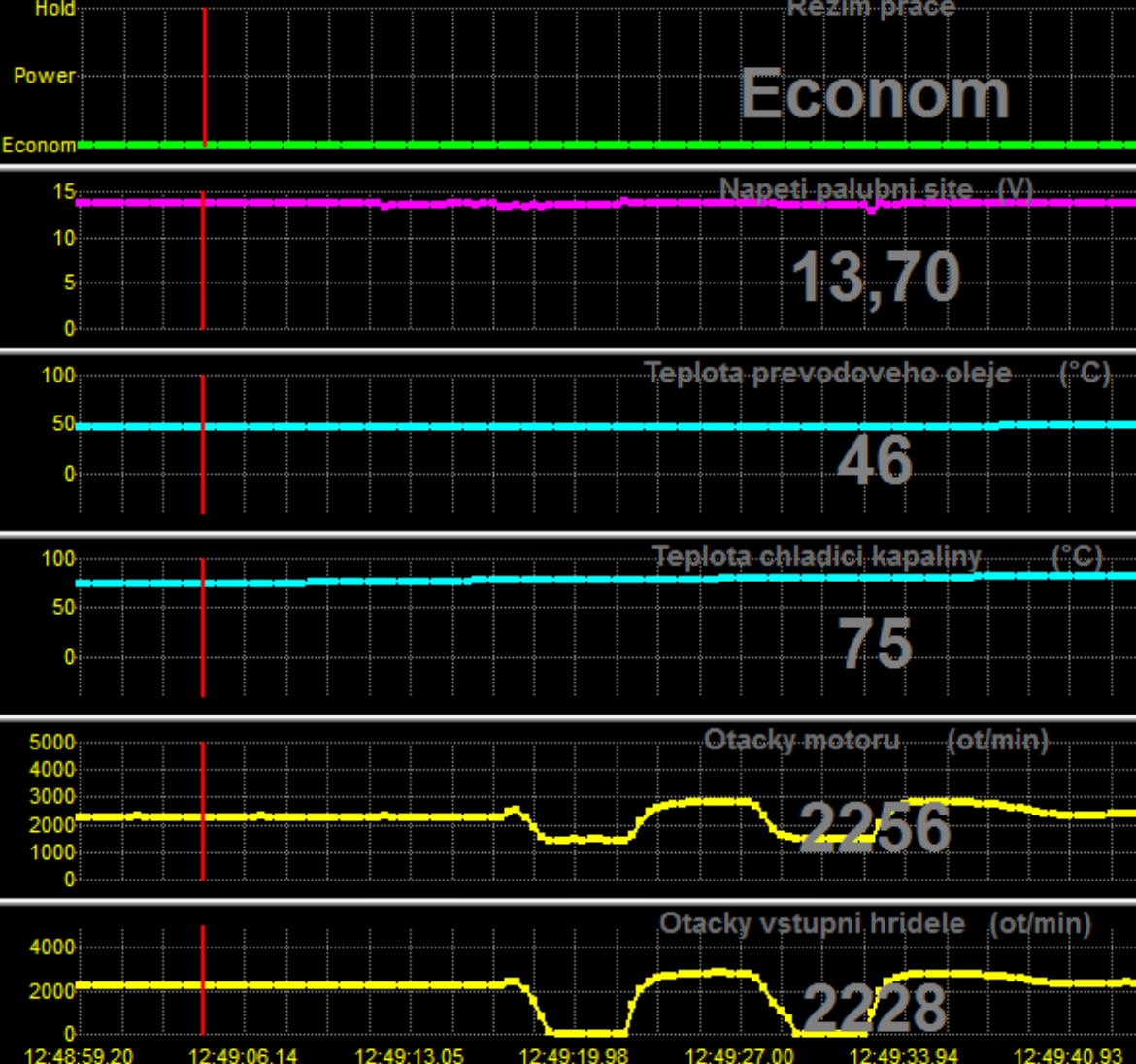Click the 5000 label on engine RPM axis

coord(52,743)
